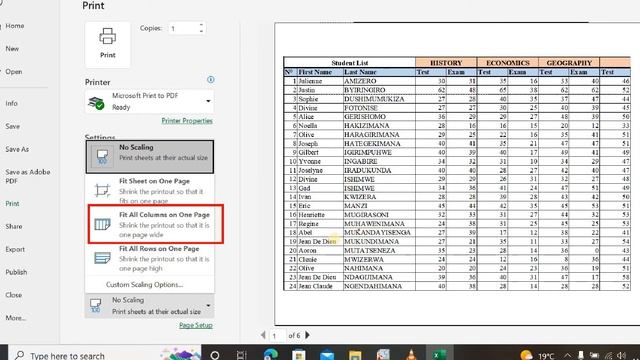Select No Scaling option in scaling list
The width and height of the screenshot is (640, 360).
tap(150, 157)
